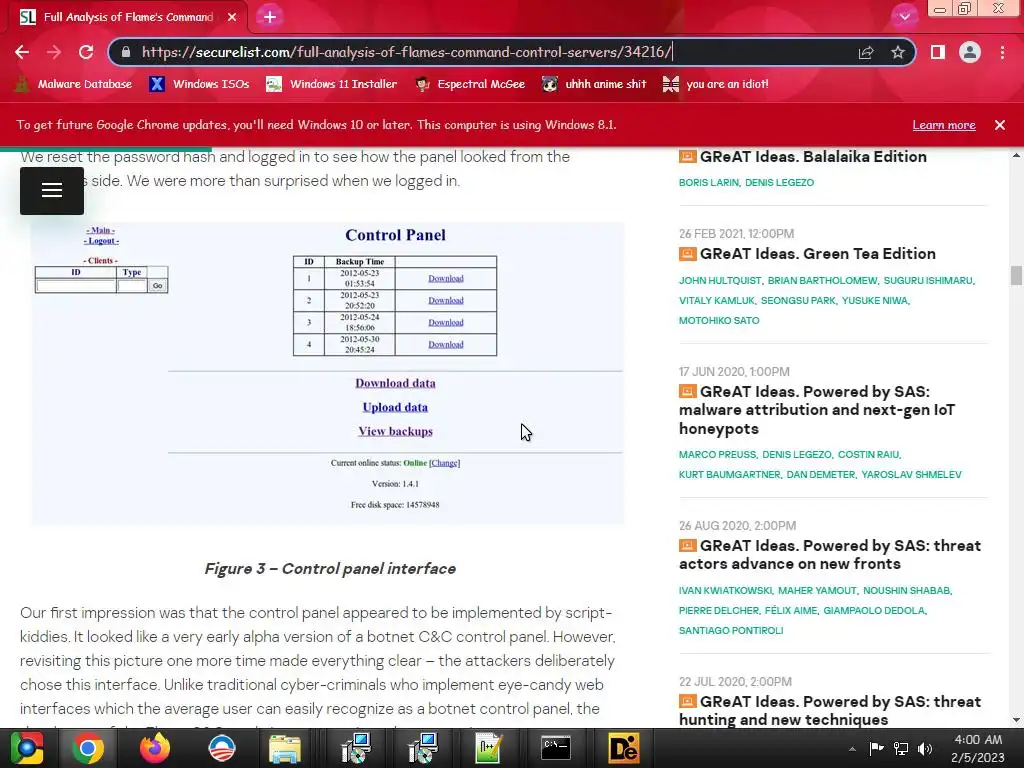Open the Windows ISOs bookmark
Screen dimensions: 1024x768
coord(199,84)
